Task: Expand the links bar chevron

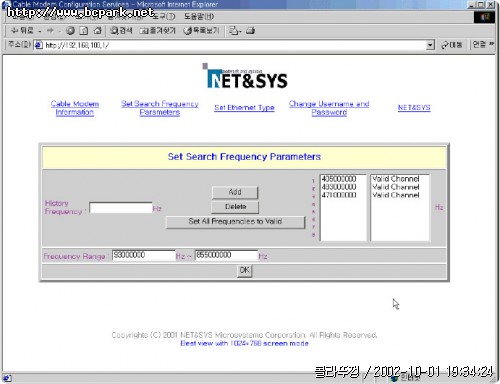Action: pos(491,44)
